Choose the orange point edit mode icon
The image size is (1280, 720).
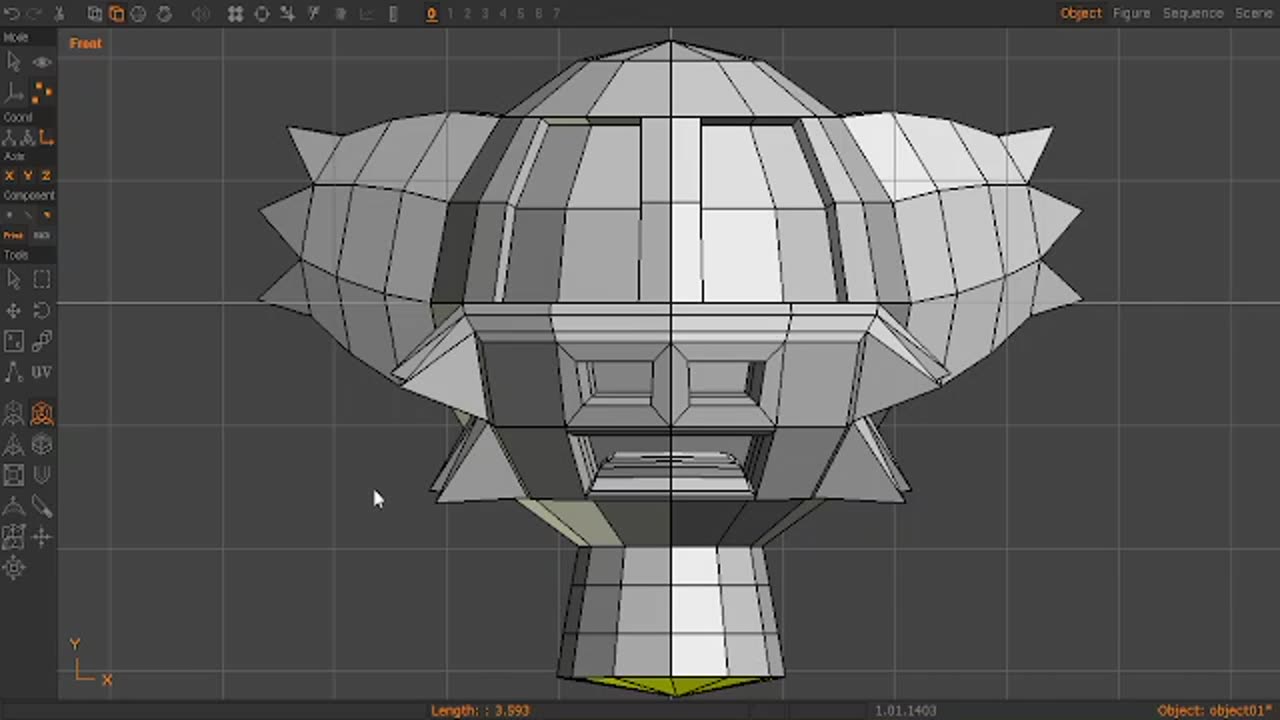[x=42, y=92]
